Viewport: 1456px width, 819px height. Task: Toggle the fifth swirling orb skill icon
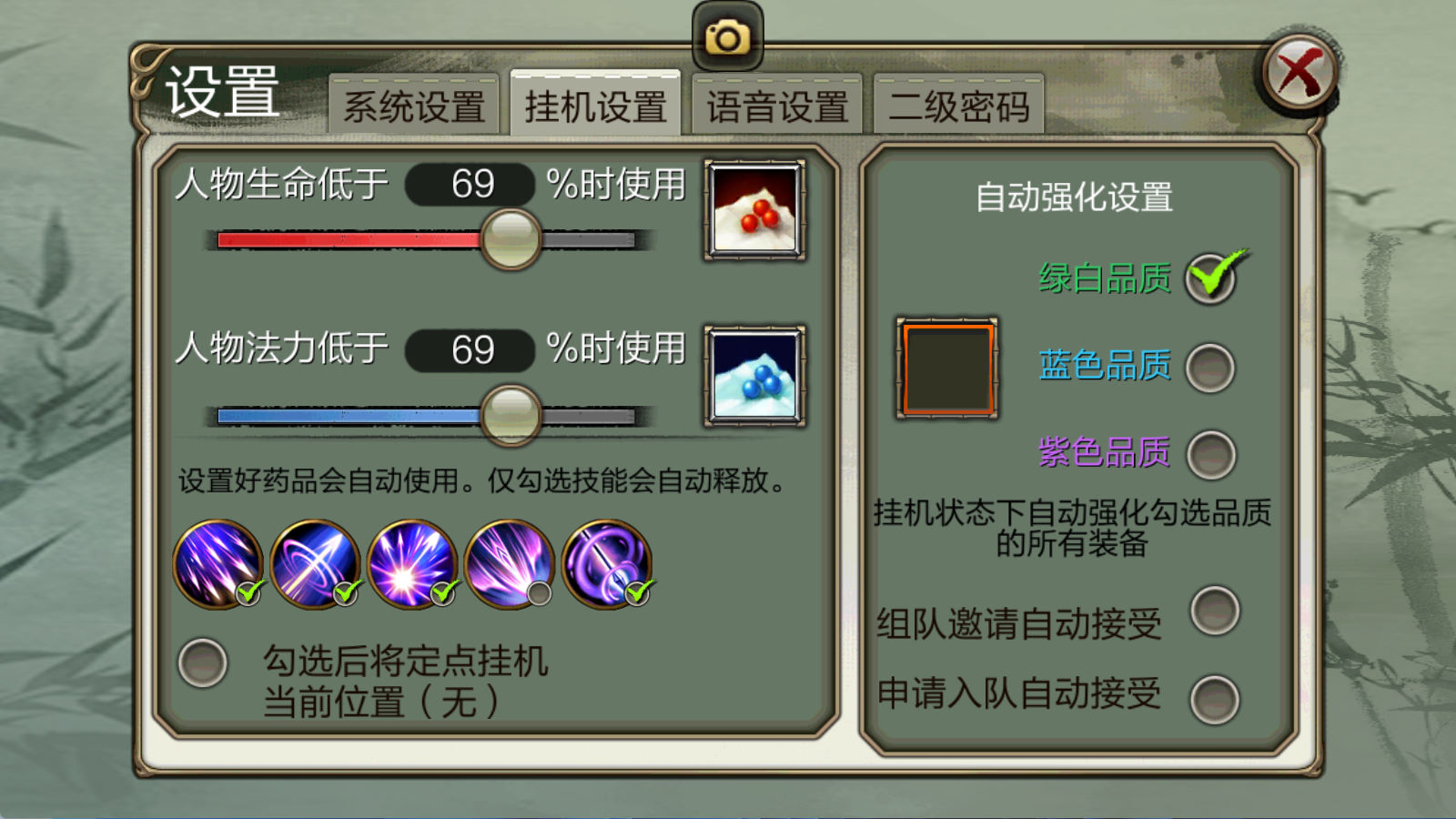[x=607, y=564]
